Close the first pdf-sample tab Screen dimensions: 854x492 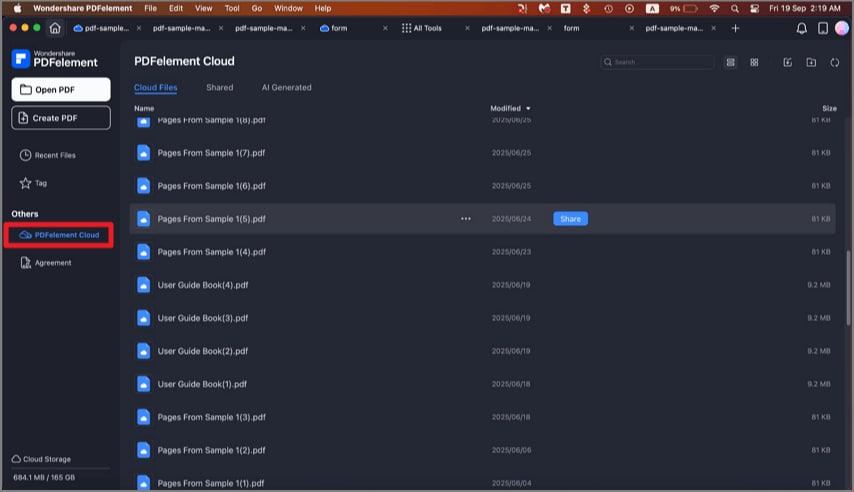[139, 28]
